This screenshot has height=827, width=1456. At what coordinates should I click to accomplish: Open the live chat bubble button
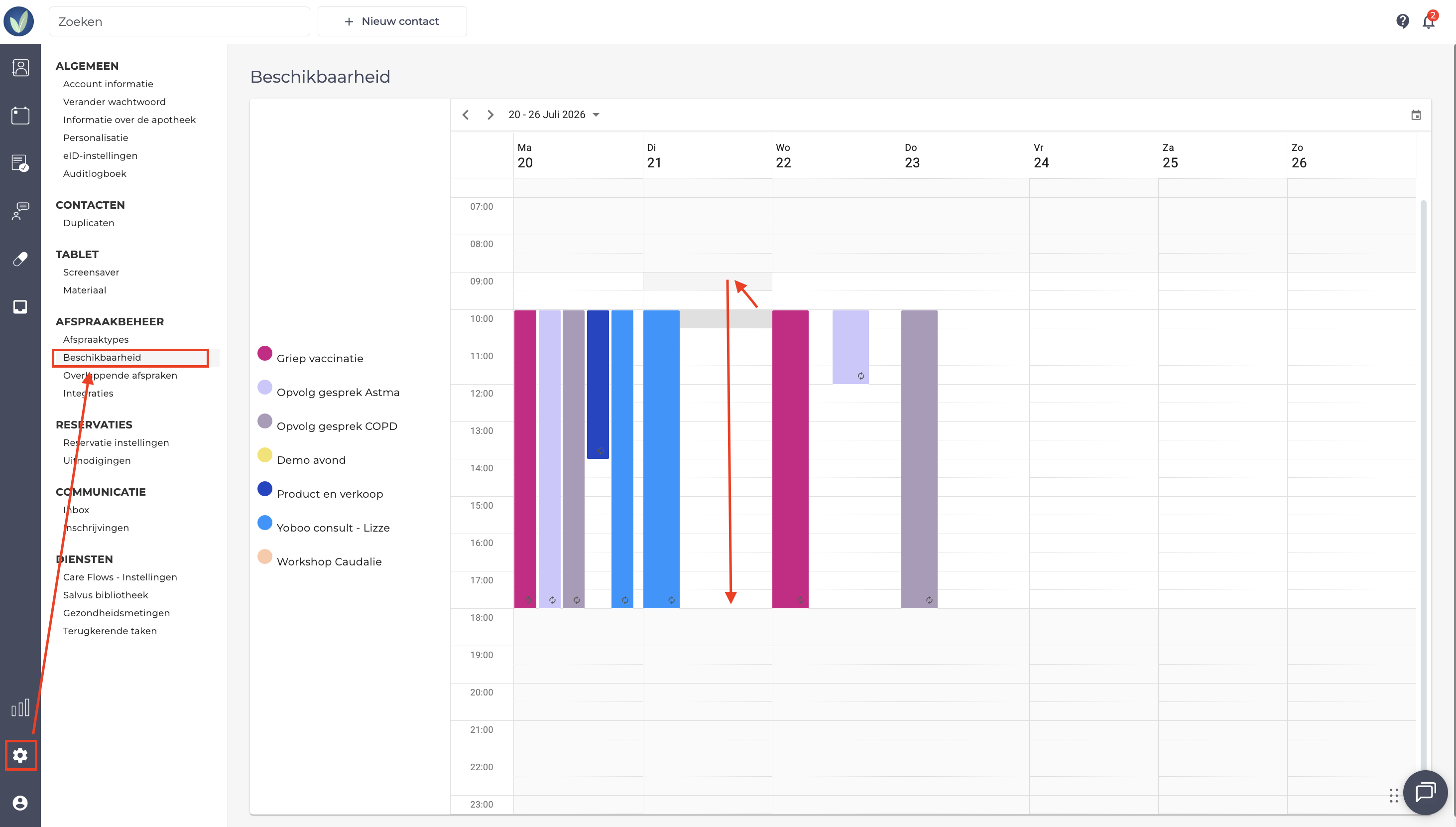click(1425, 792)
